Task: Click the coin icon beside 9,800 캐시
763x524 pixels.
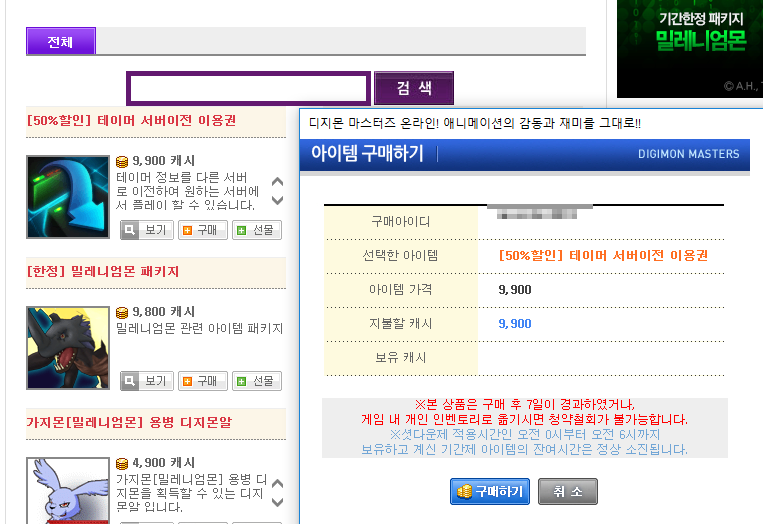Action: [122, 312]
